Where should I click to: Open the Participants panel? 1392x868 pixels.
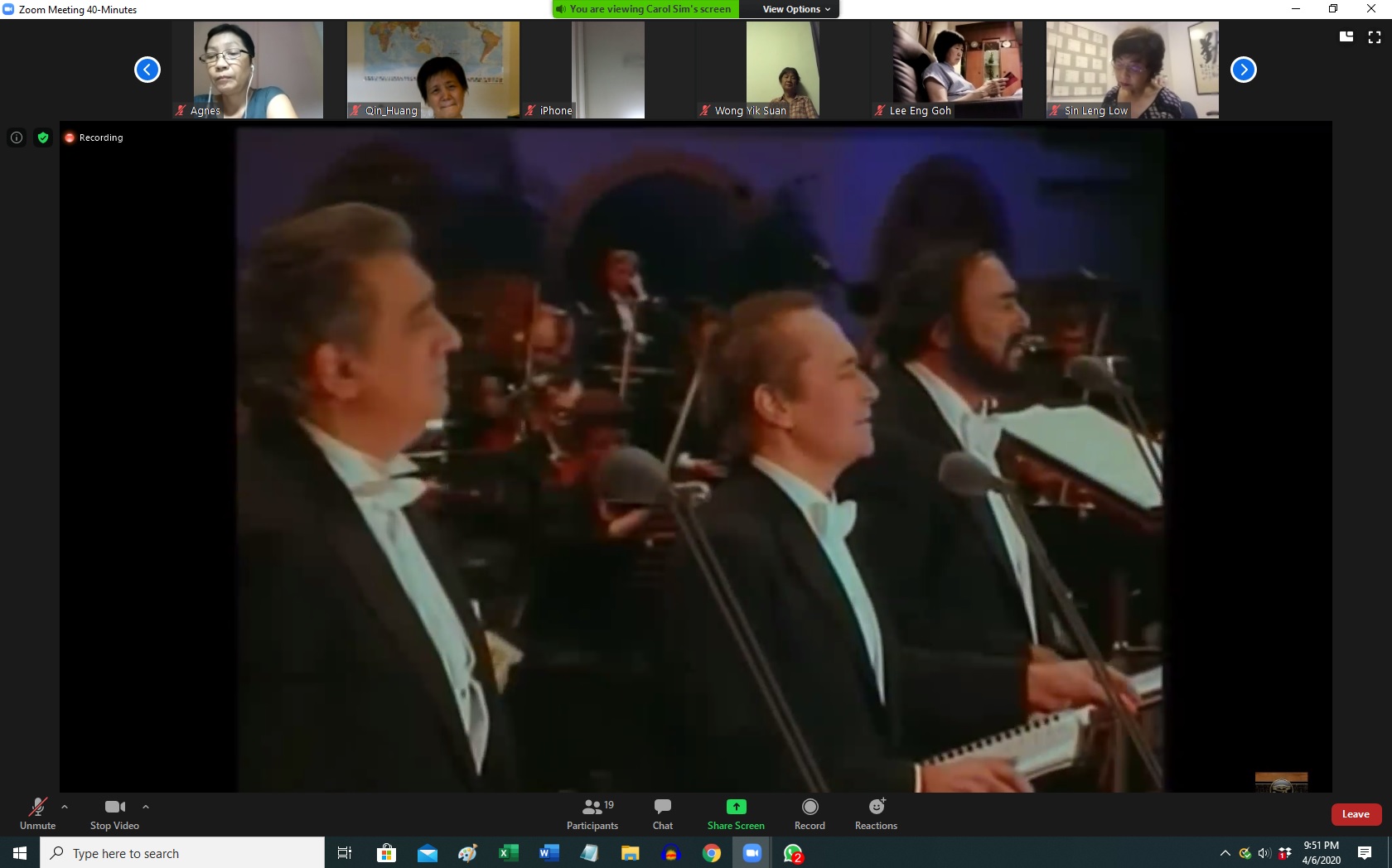pos(592,813)
